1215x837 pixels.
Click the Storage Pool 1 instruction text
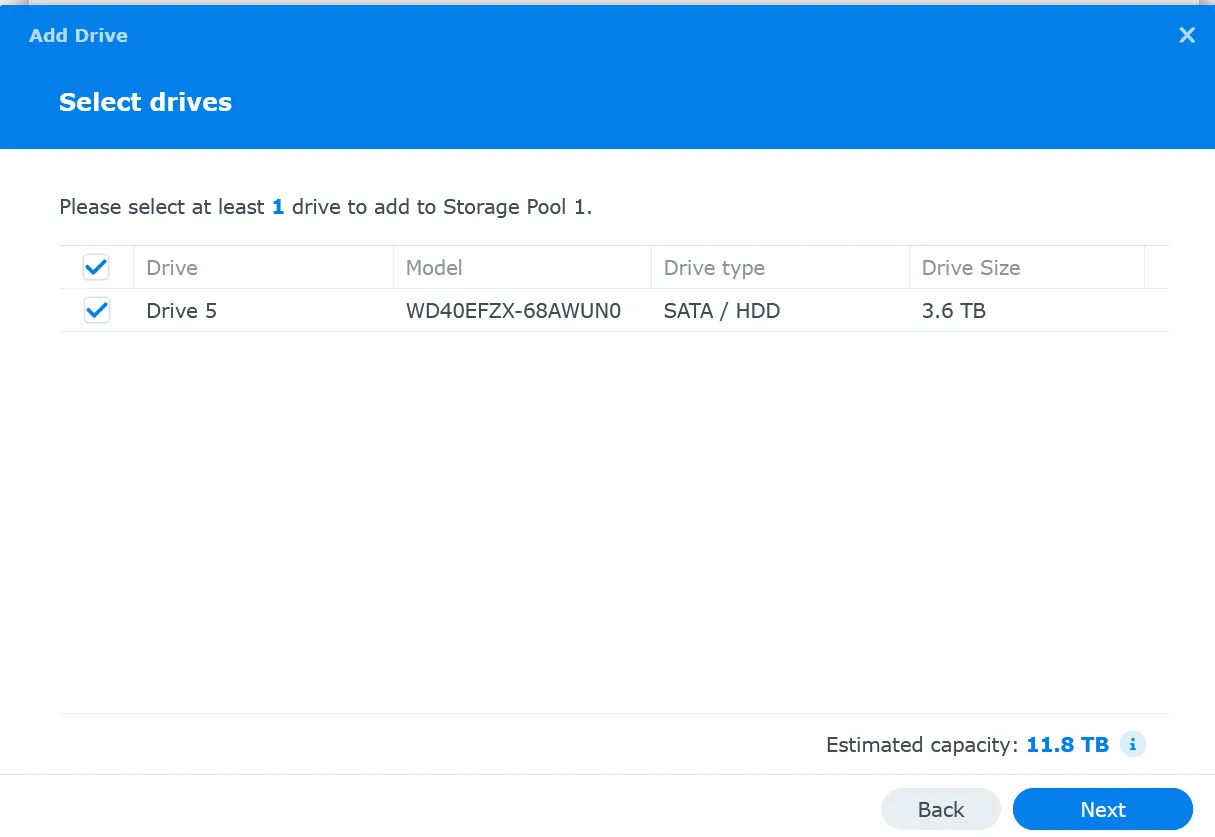coord(325,206)
